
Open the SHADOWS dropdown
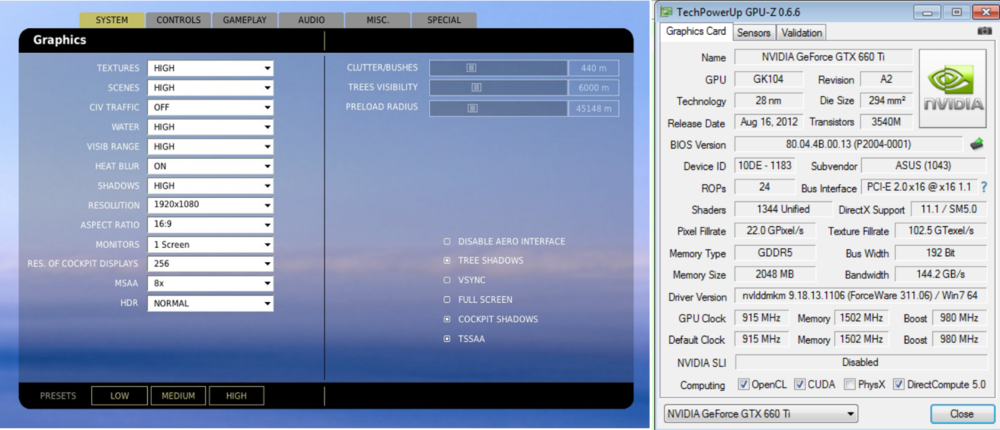click(210, 186)
